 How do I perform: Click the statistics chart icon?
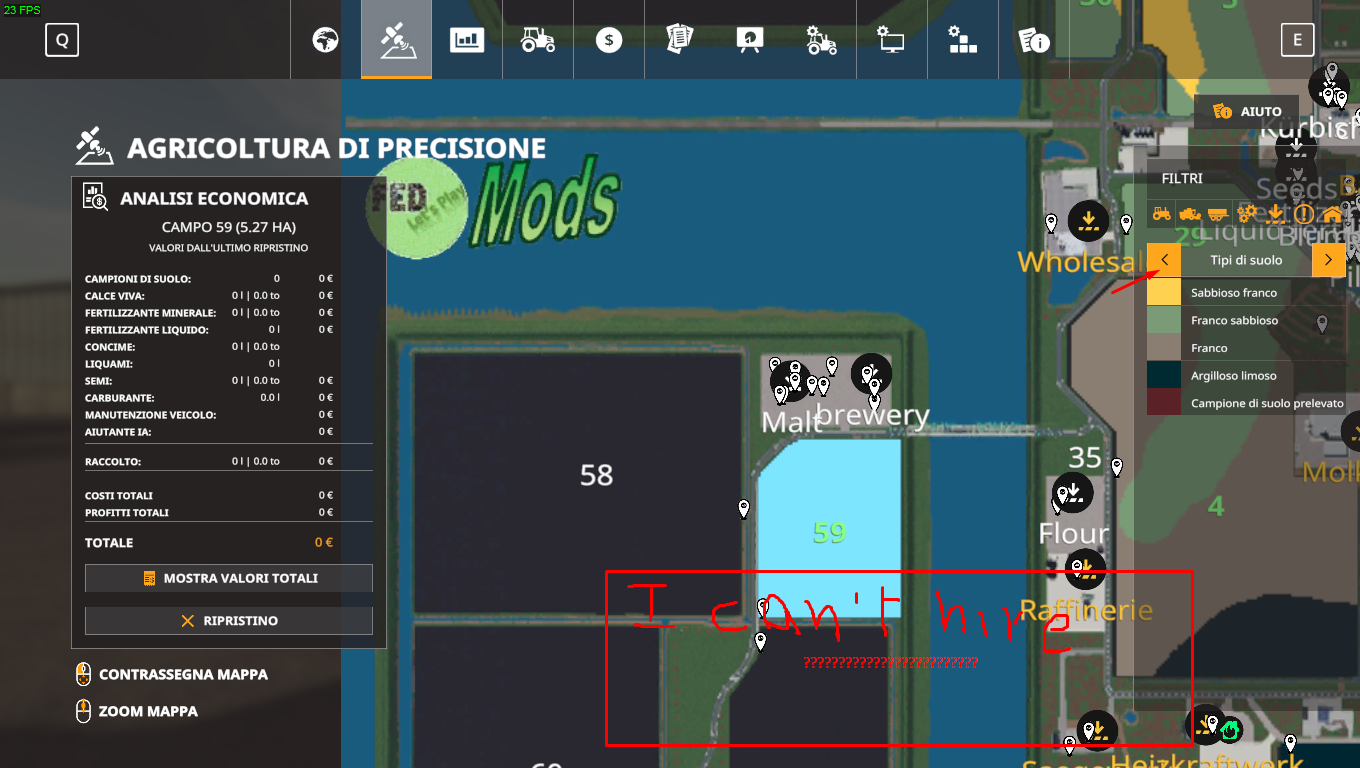pyautogui.click(x=466, y=40)
